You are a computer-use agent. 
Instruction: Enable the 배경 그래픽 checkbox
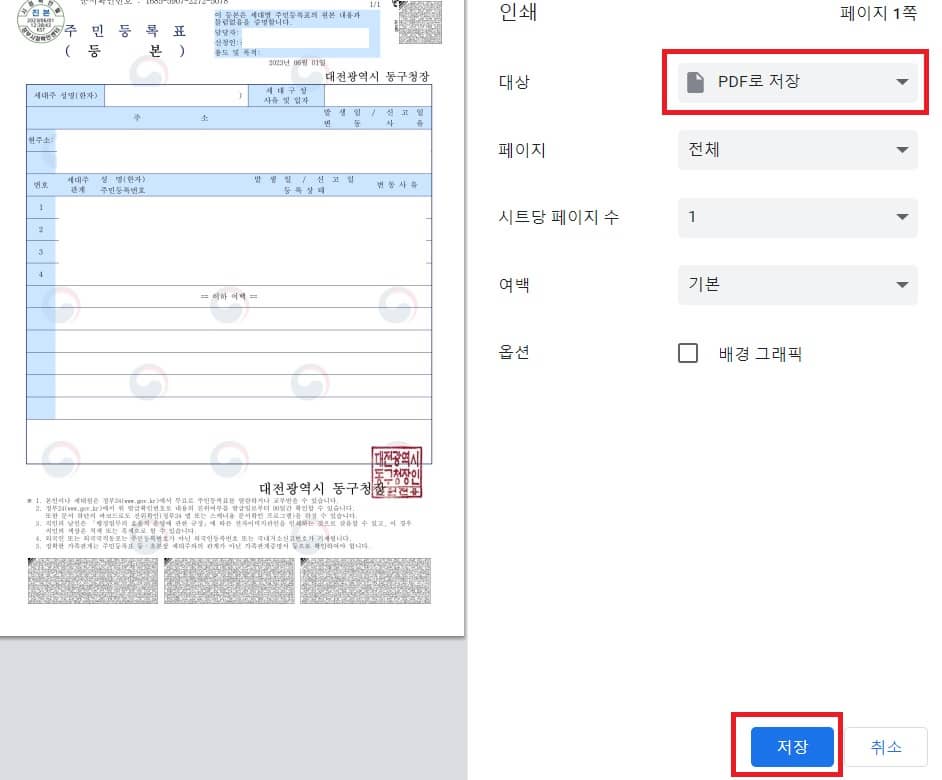(x=688, y=353)
